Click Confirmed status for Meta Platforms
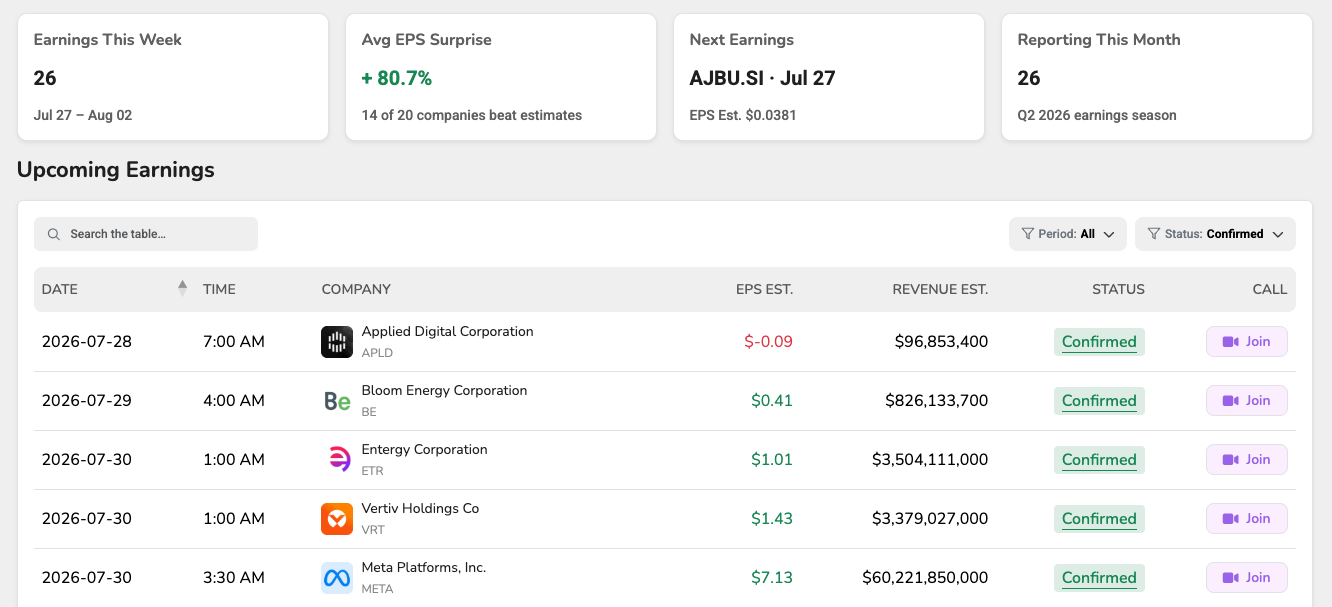The image size is (1332, 607). pyautogui.click(x=1099, y=578)
